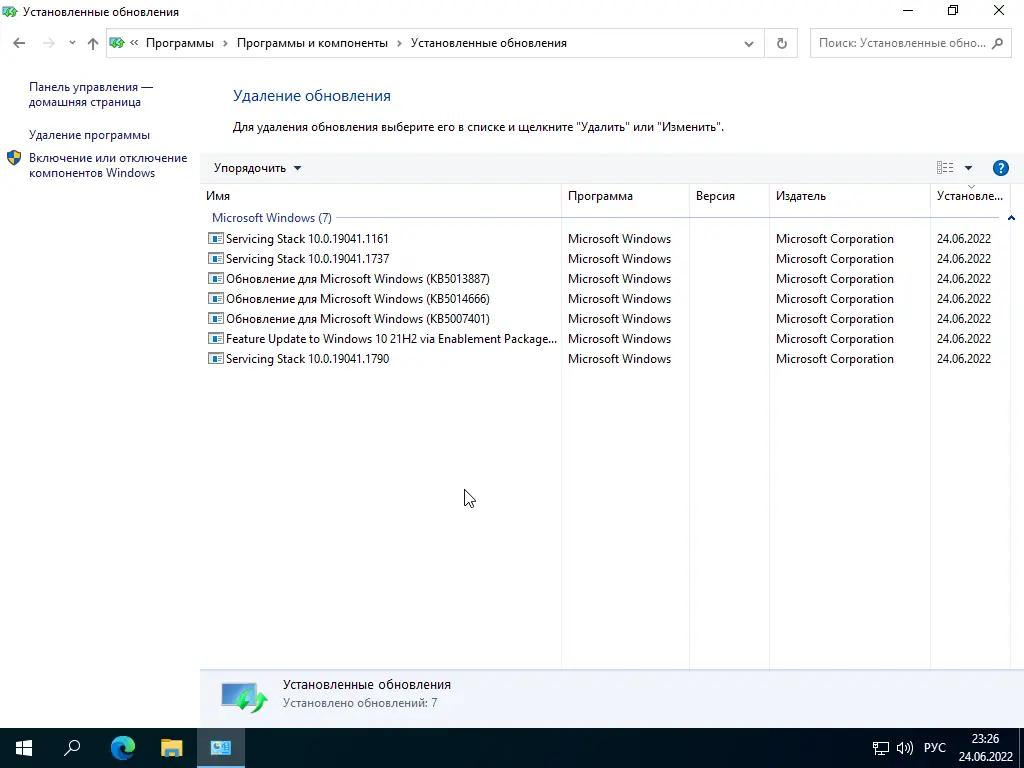Viewport: 1024px width, 768px height.
Task: Click icon of KB5014666 update
Action: tap(216, 298)
